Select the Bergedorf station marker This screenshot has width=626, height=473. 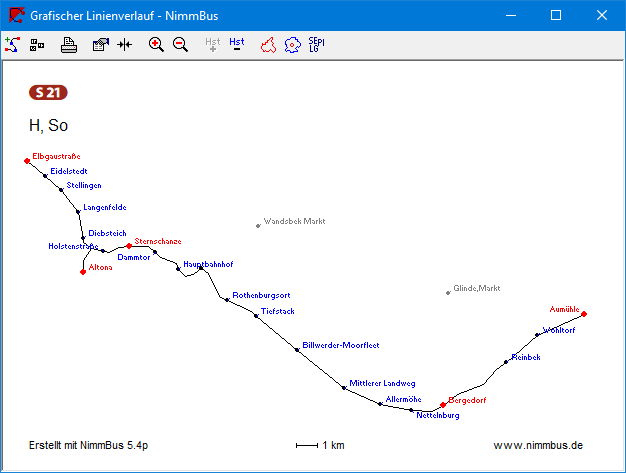coord(443,405)
